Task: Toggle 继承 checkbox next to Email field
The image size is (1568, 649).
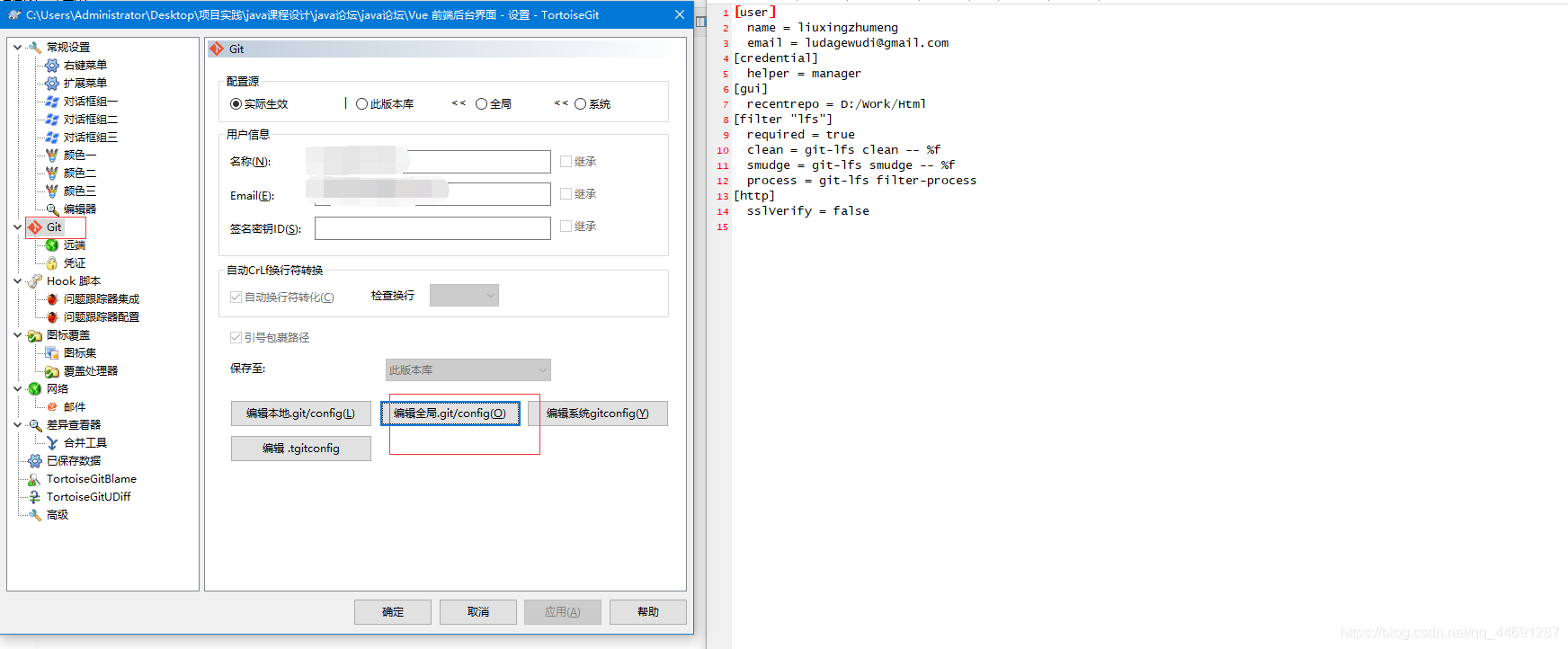Action: click(566, 194)
